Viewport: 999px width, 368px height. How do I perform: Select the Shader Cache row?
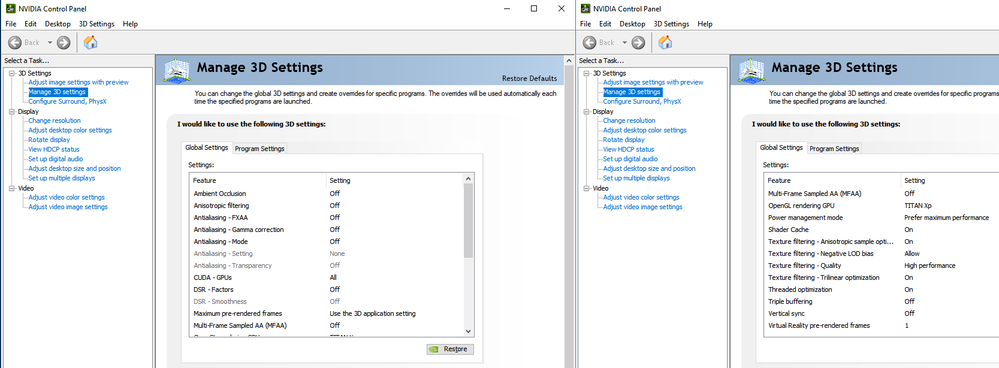click(x=882, y=229)
